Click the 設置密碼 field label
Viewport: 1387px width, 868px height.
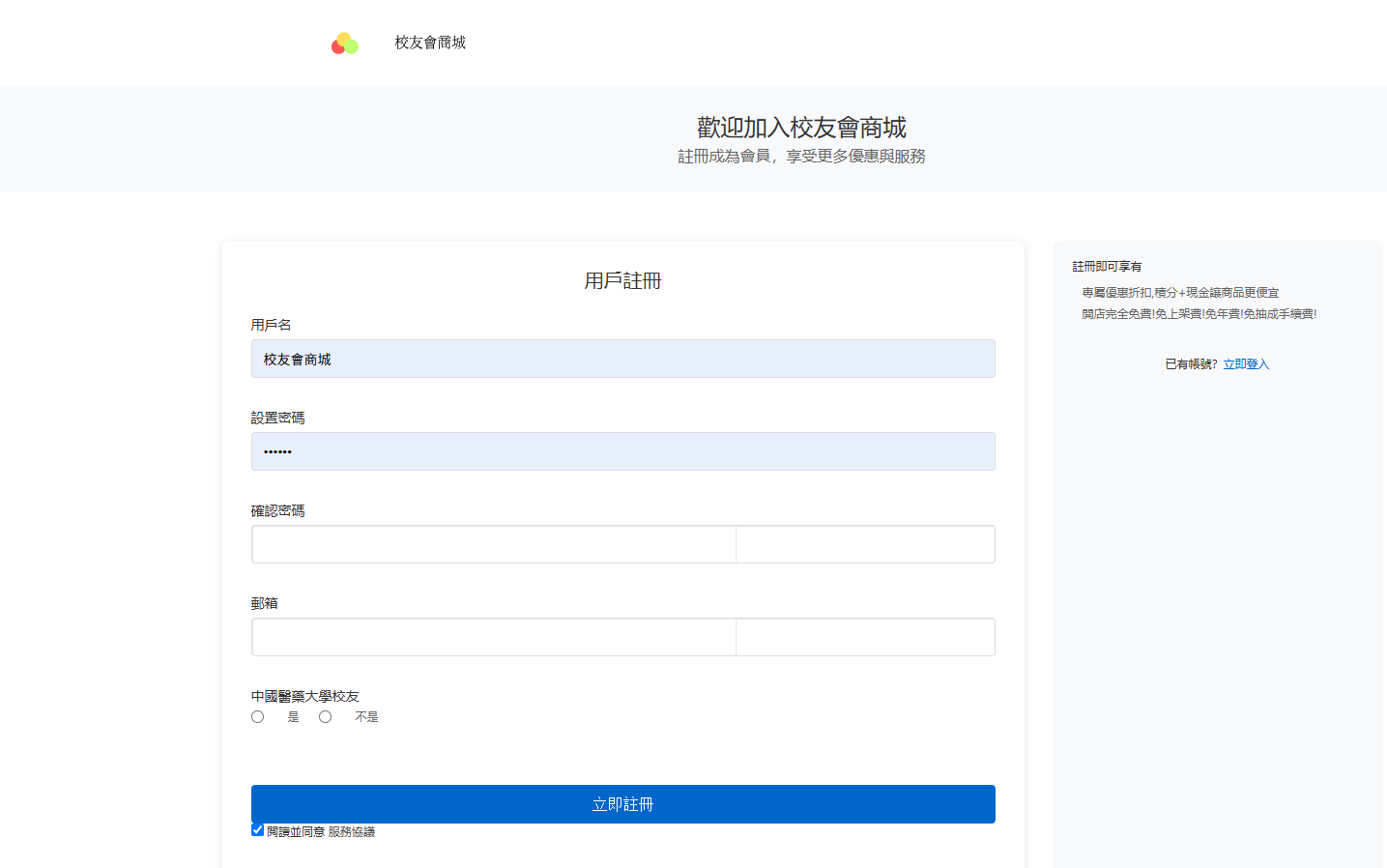tap(277, 418)
